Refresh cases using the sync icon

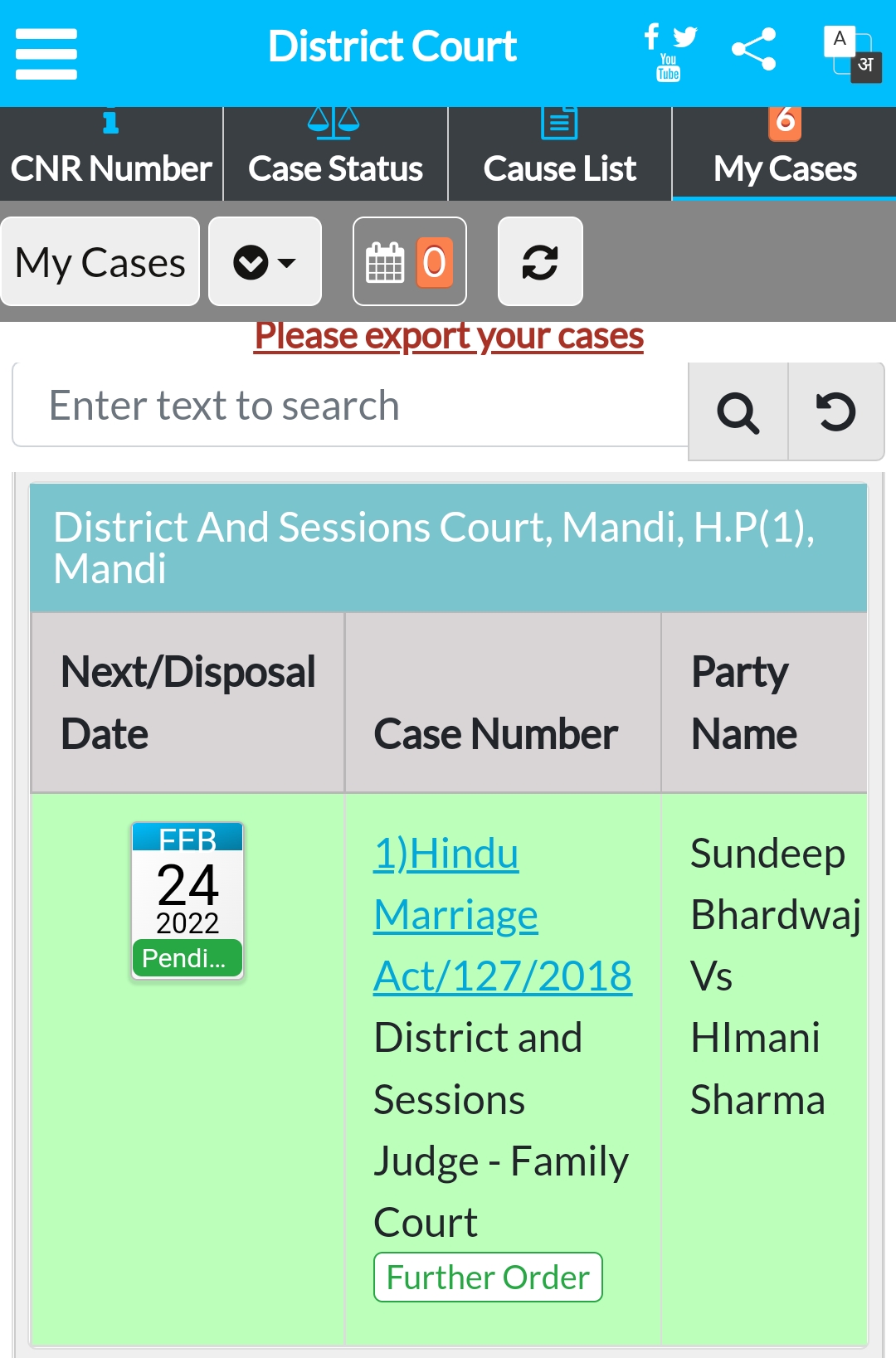540,262
